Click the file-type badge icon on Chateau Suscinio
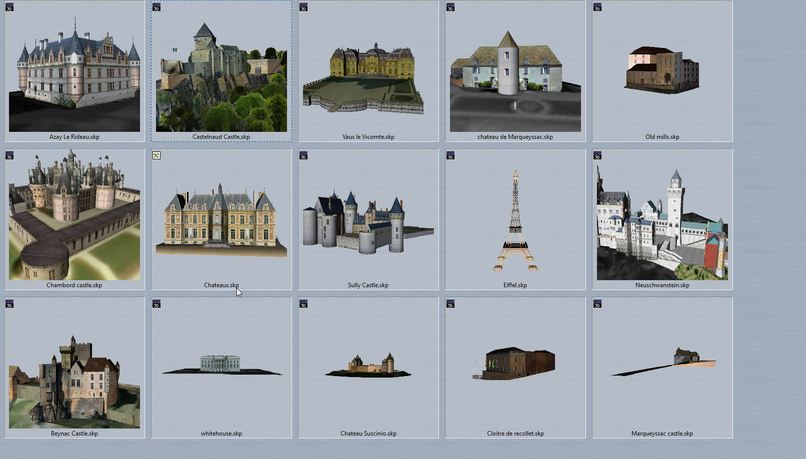The width and height of the screenshot is (806, 459). 303,304
